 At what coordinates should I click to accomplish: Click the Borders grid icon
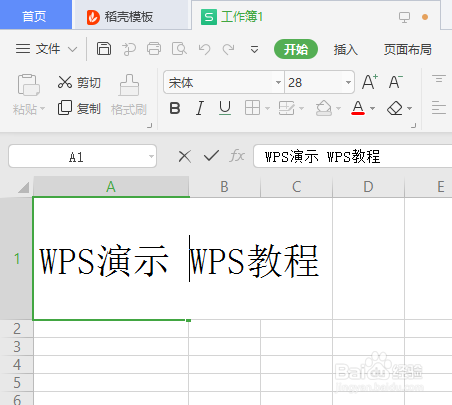[x=252, y=108]
